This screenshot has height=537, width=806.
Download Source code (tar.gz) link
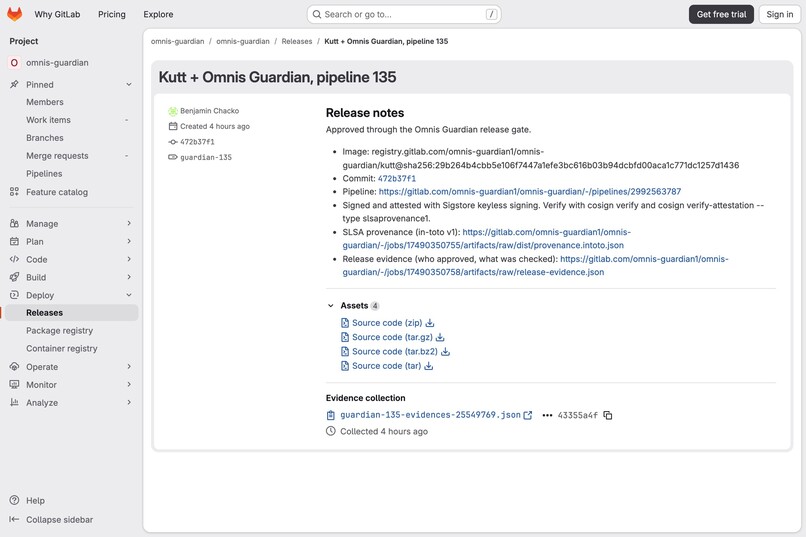392,337
